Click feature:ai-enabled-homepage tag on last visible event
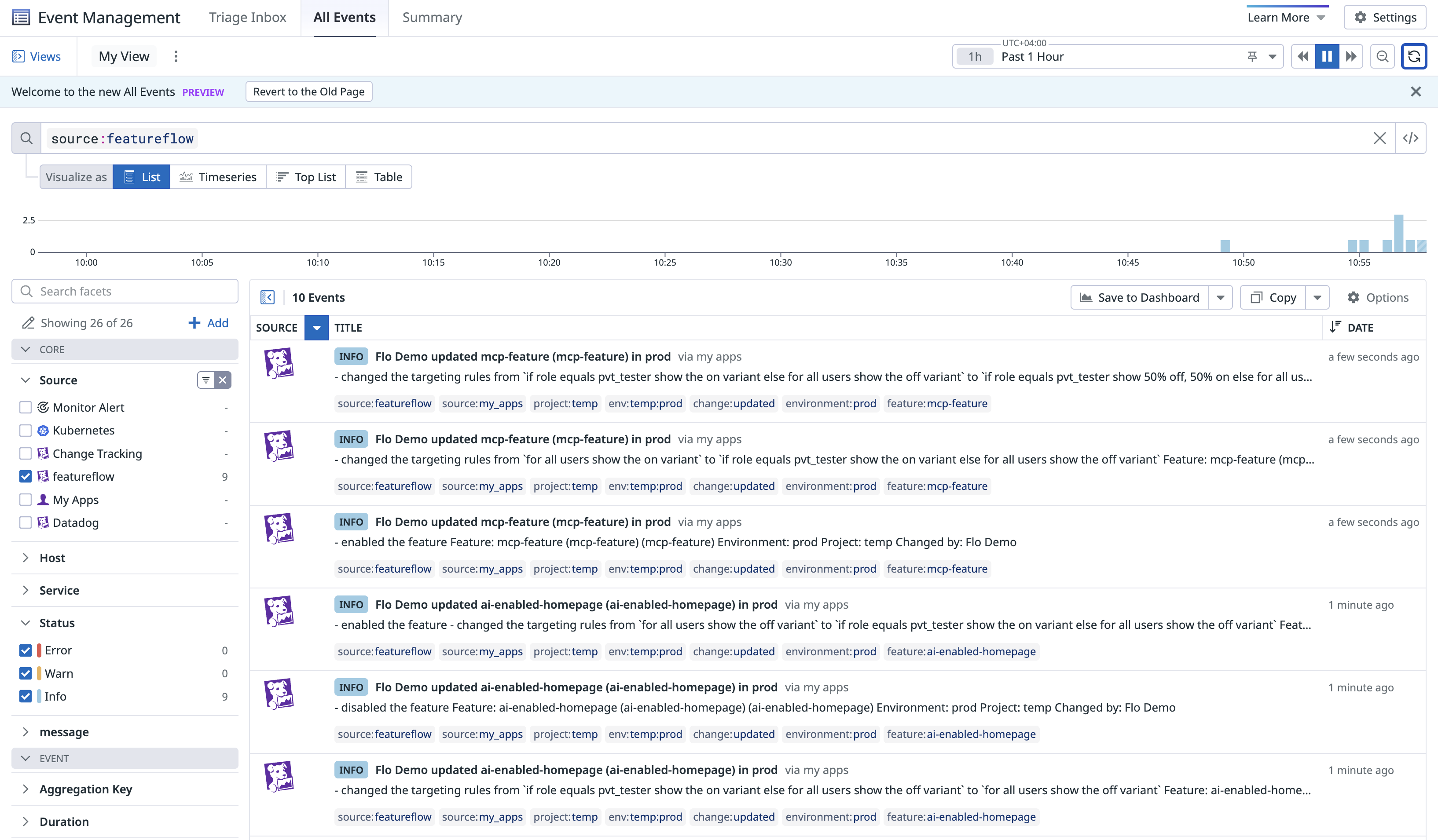Screen dimensions: 1438x840 (961, 817)
